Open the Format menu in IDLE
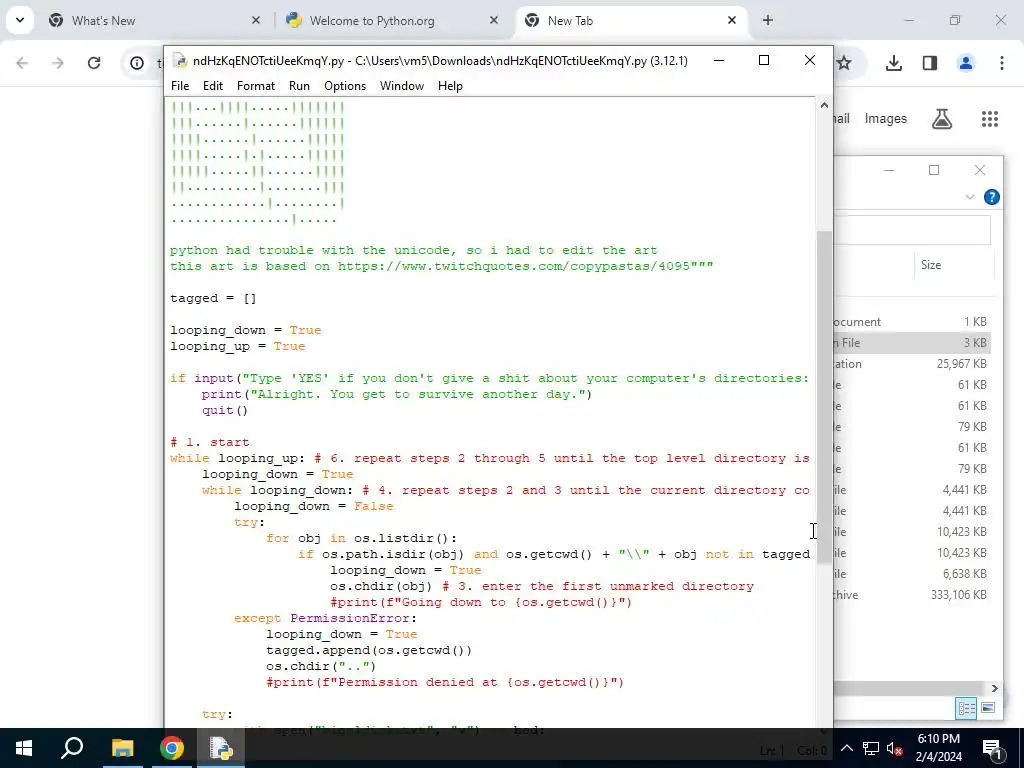The image size is (1024, 768). [255, 86]
